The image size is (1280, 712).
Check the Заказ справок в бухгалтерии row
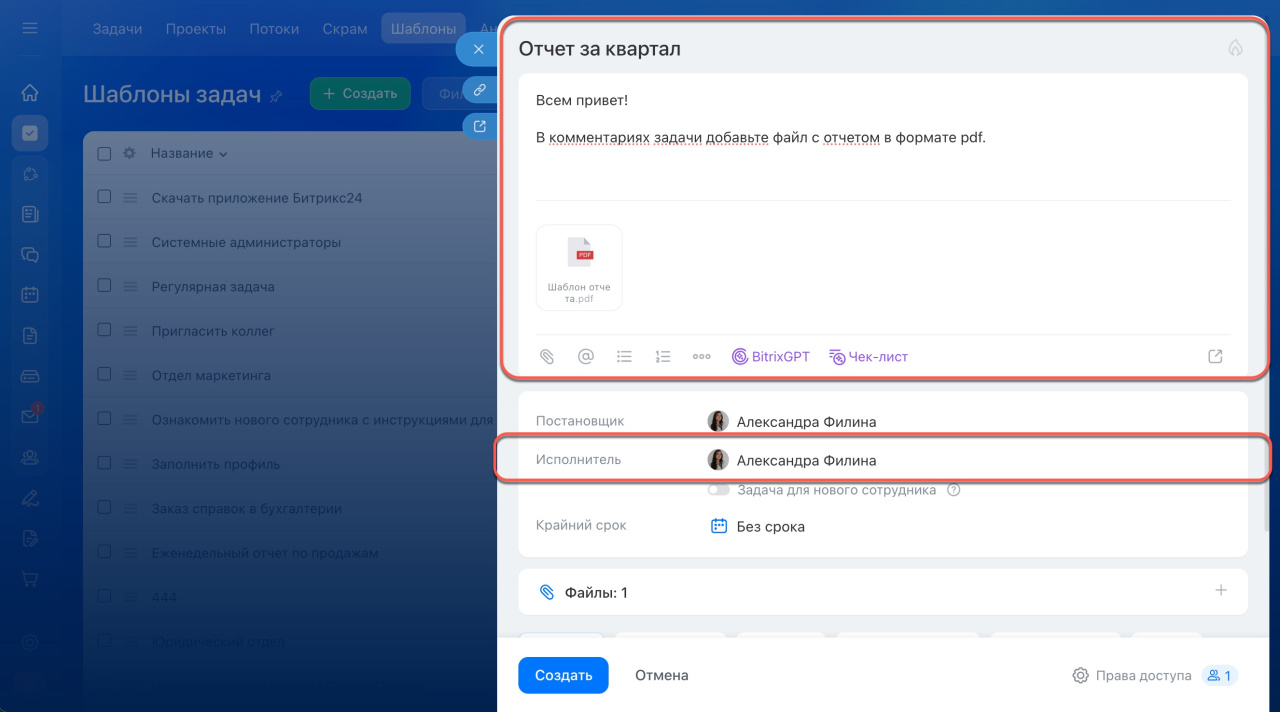pyautogui.click(x=104, y=507)
